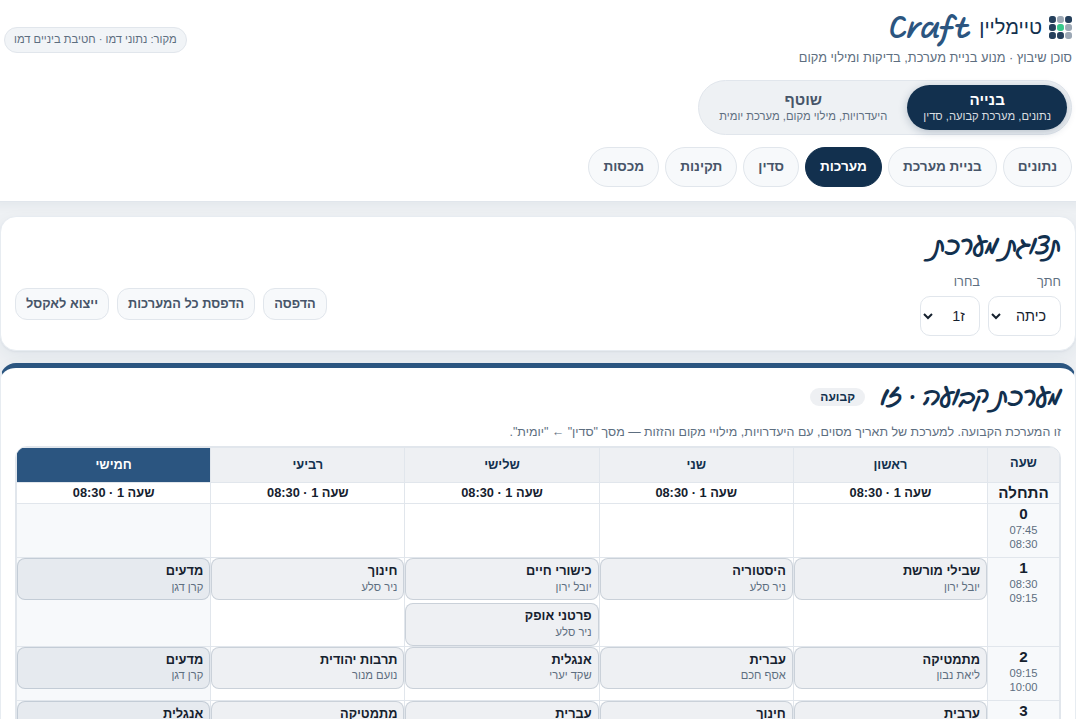The image size is (1076, 719).
Task: Open the תרבות יהודית lesson card
Action: coord(307,668)
